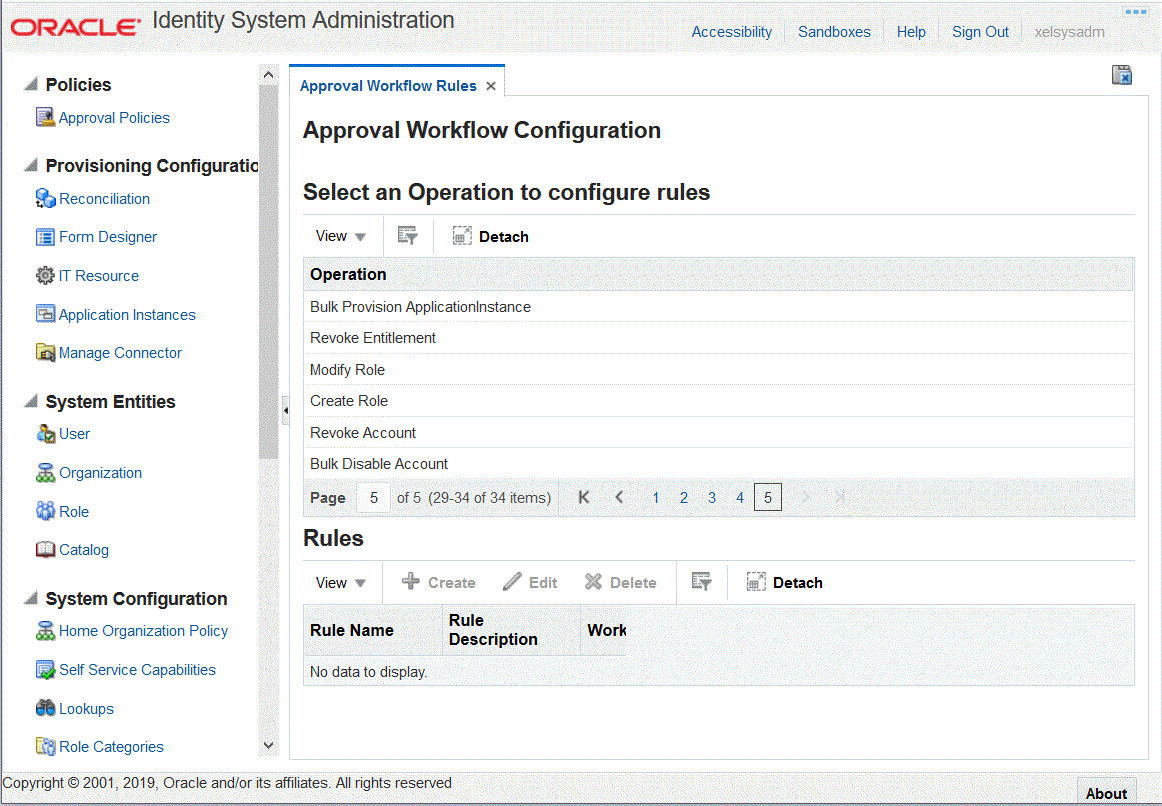Click Query by Example icon in Rules toolbar

click(x=701, y=582)
